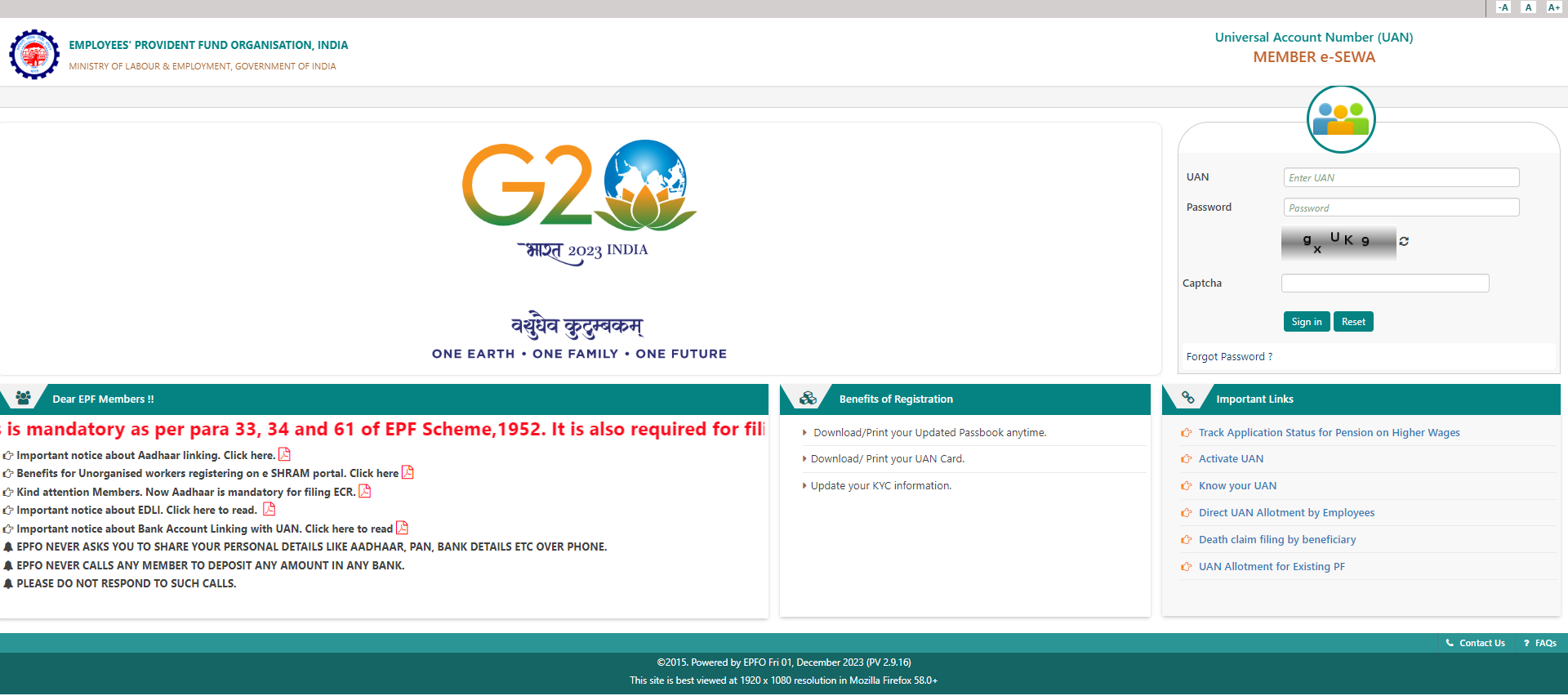The width and height of the screenshot is (1568, 696).
Task: Click Bank Account Linking with UAN text
Action: click(205, 529)
